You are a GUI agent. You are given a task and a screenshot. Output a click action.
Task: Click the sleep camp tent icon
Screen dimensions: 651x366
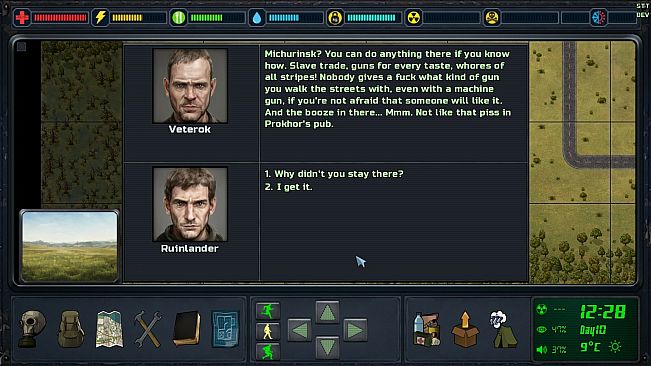(x=503, y=330)
